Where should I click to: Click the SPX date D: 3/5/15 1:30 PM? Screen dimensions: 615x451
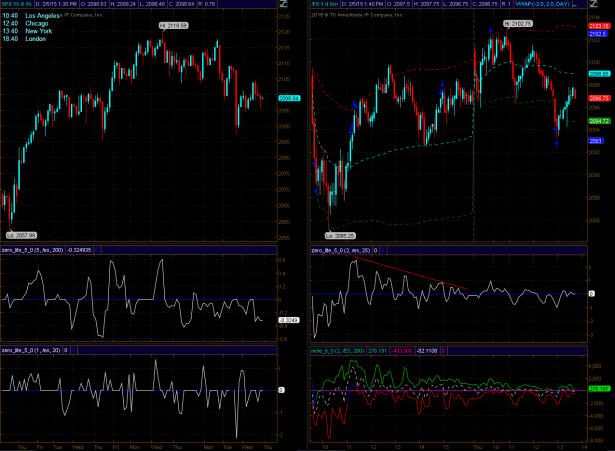56,4
